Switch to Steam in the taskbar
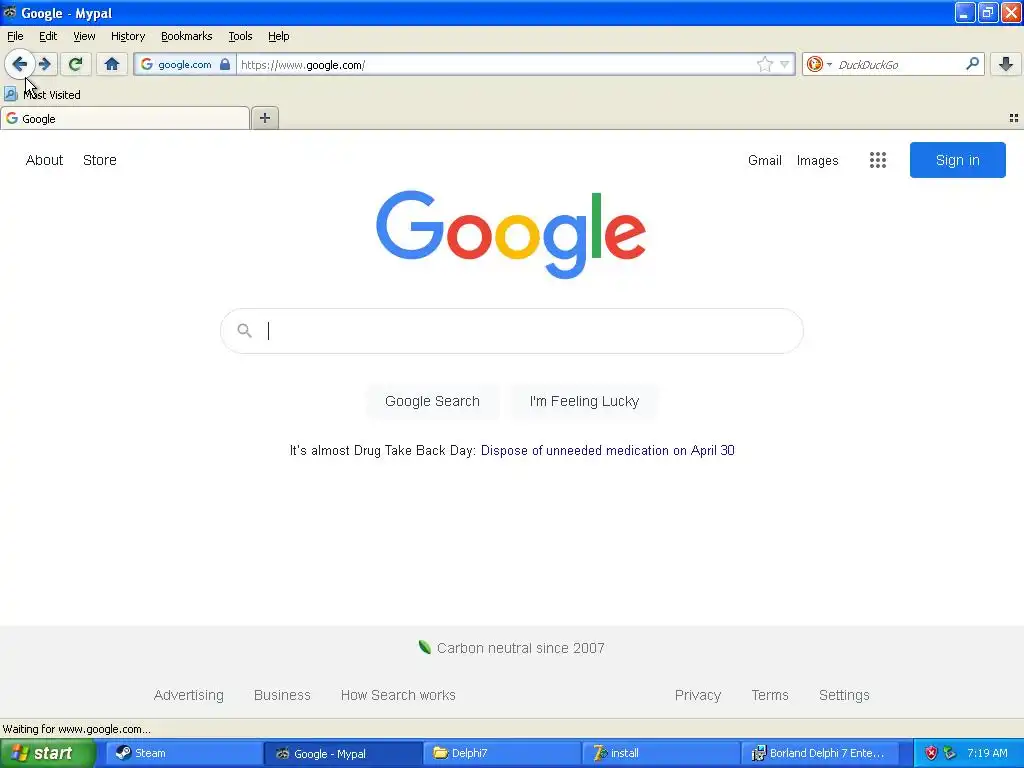1024x768 pixels. pyautogui.click(x=185, y=753)
